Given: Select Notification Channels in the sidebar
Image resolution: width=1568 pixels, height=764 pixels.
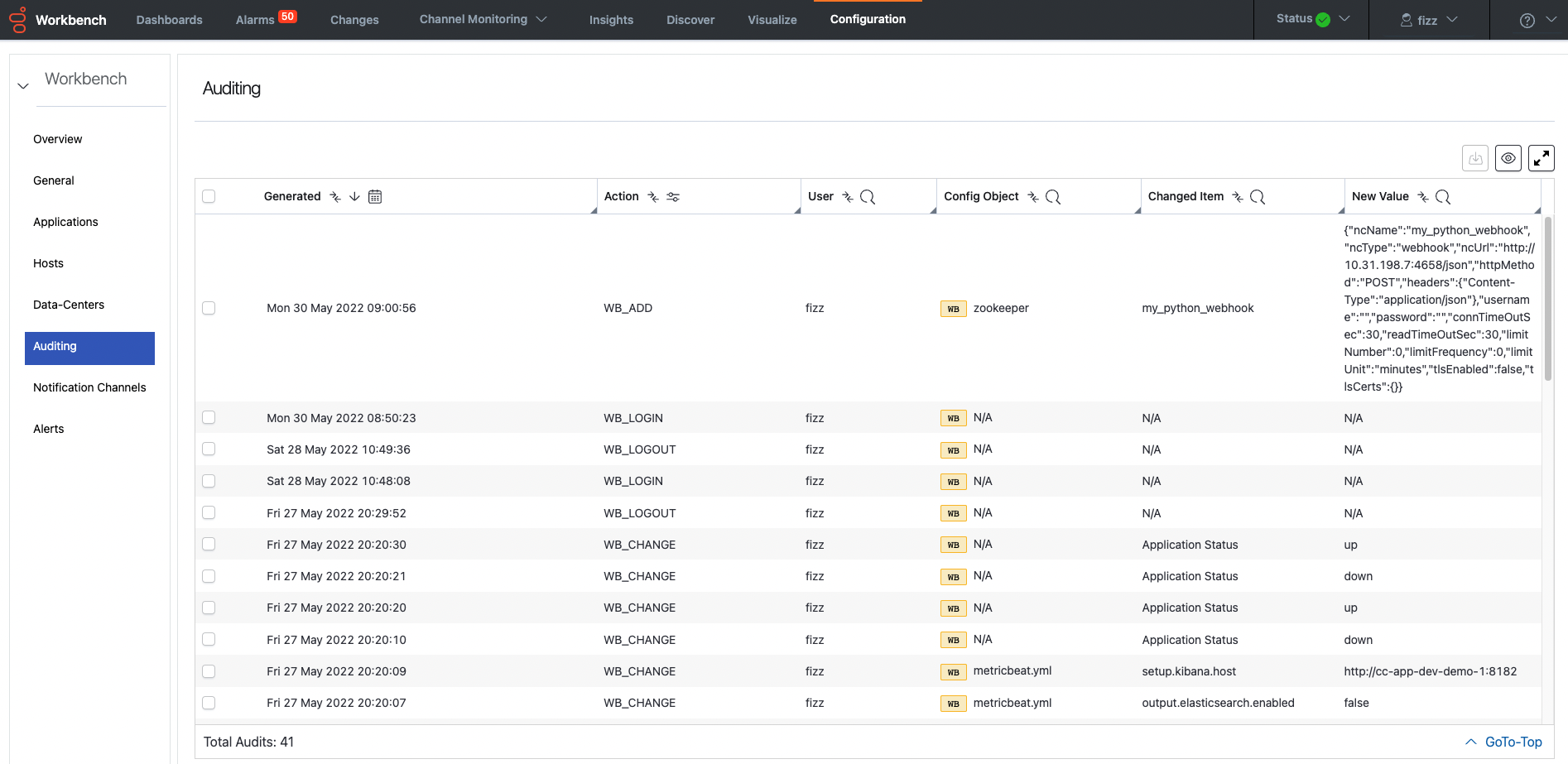Looking at the screenshot, I should 89,387.
